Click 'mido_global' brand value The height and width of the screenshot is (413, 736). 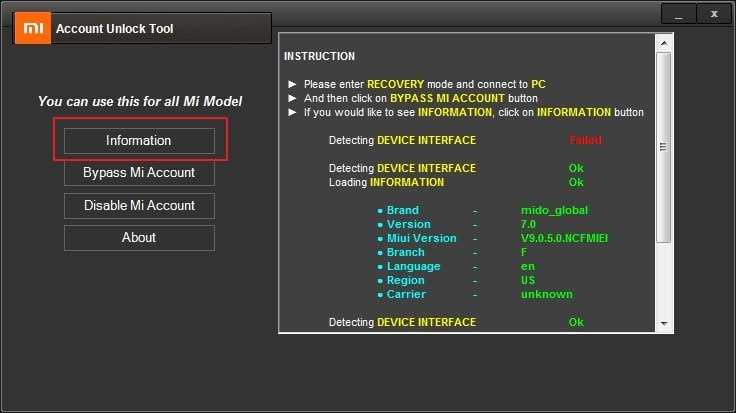point(554,210)
